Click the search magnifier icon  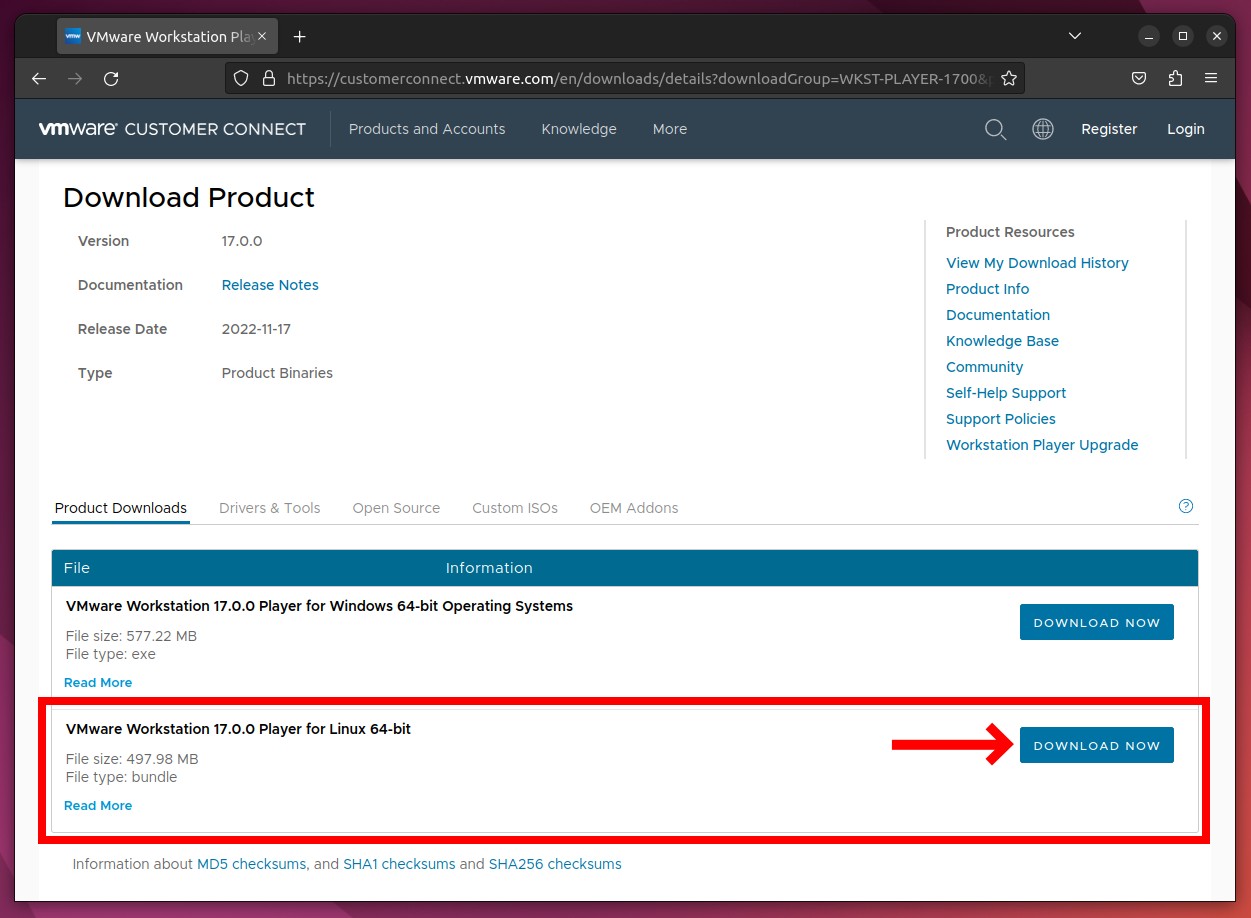click(995, 129)
